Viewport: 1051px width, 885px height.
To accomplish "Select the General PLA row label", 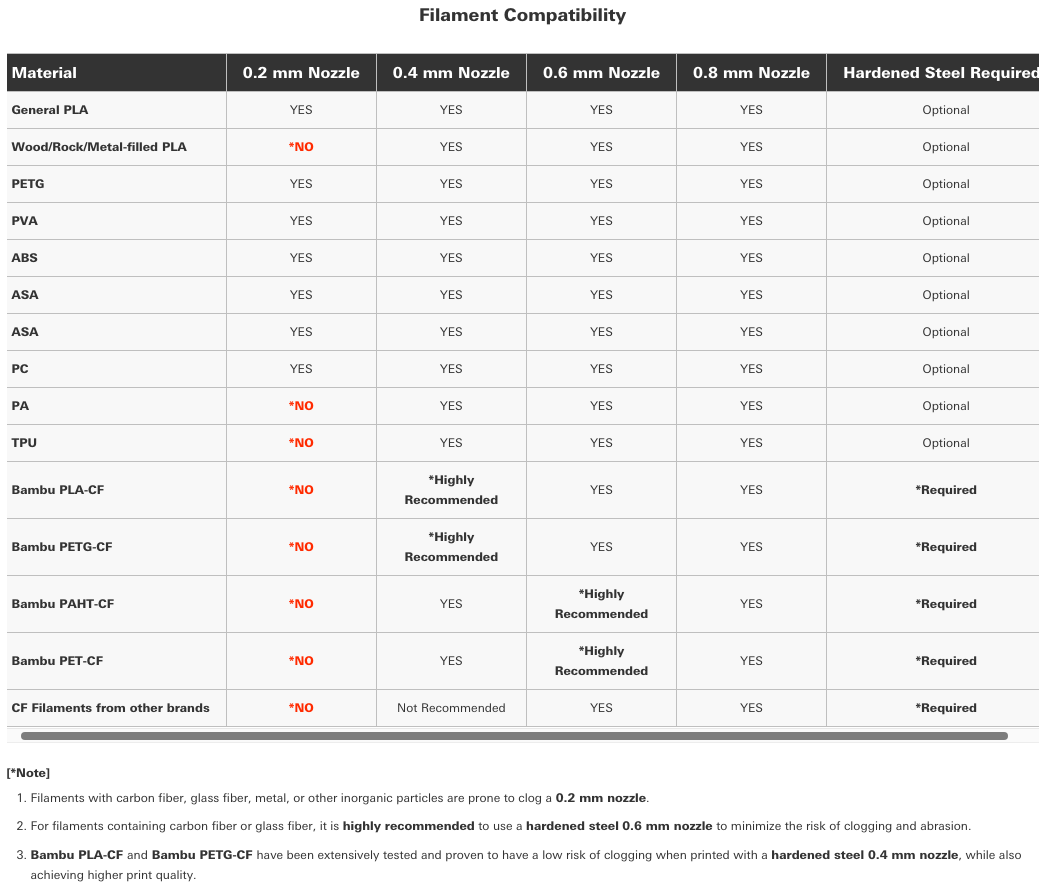I will 50,110.
